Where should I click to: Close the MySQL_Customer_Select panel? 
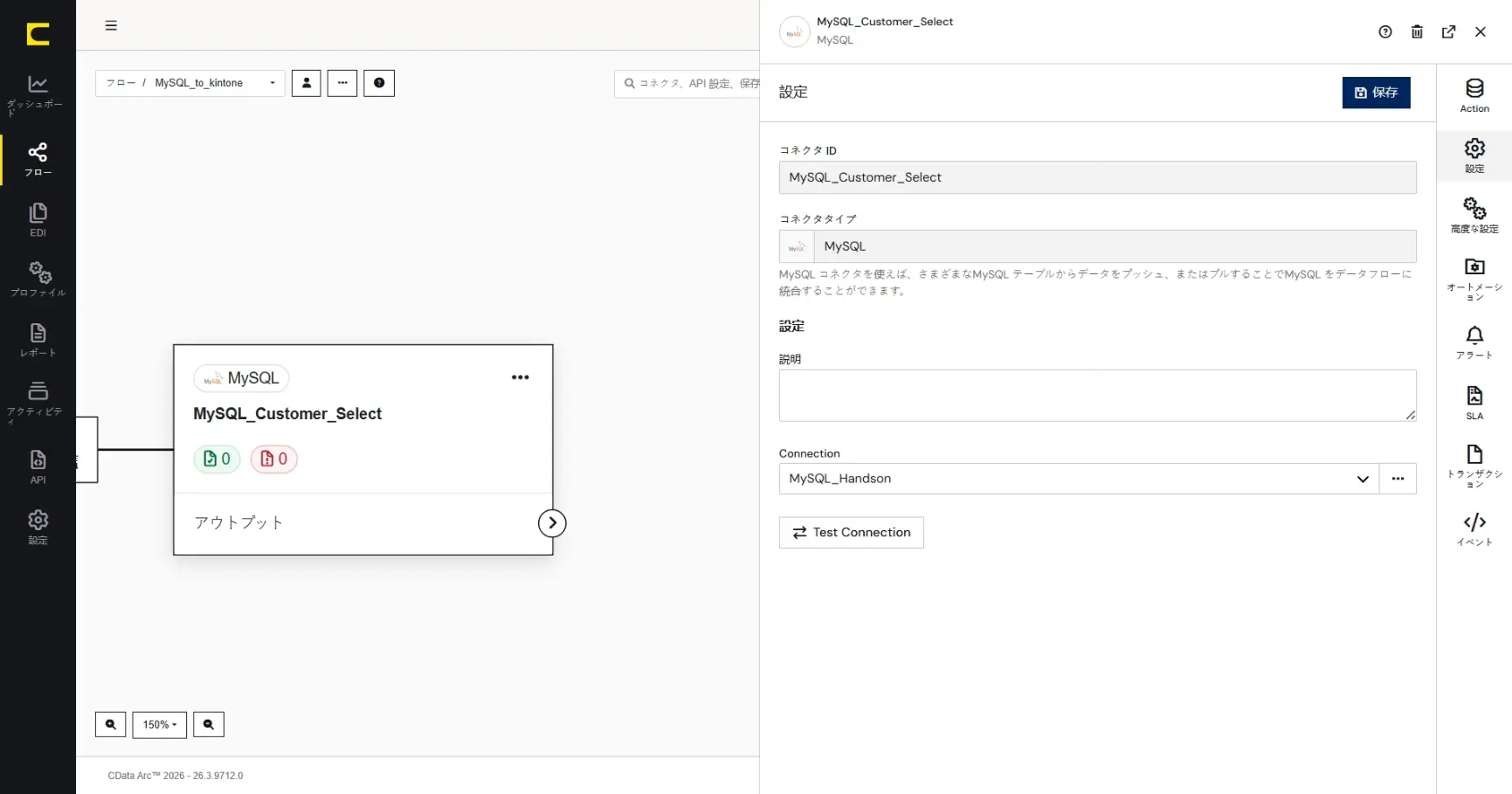click(1481, 31)
